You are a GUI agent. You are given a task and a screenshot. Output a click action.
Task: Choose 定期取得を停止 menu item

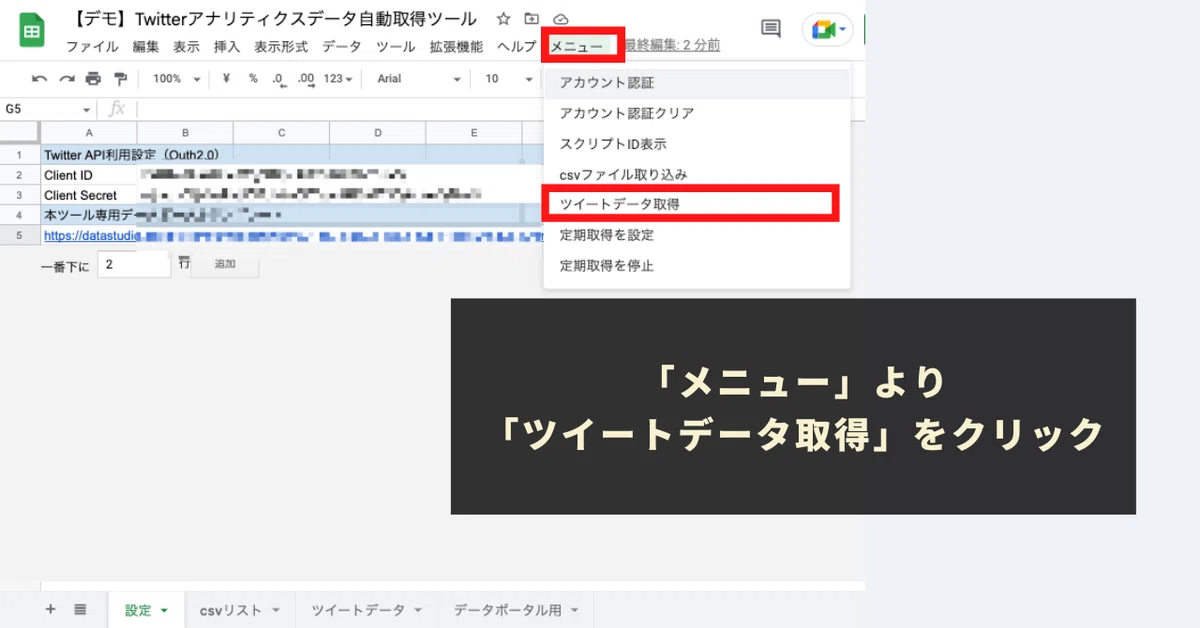(697, 266)
